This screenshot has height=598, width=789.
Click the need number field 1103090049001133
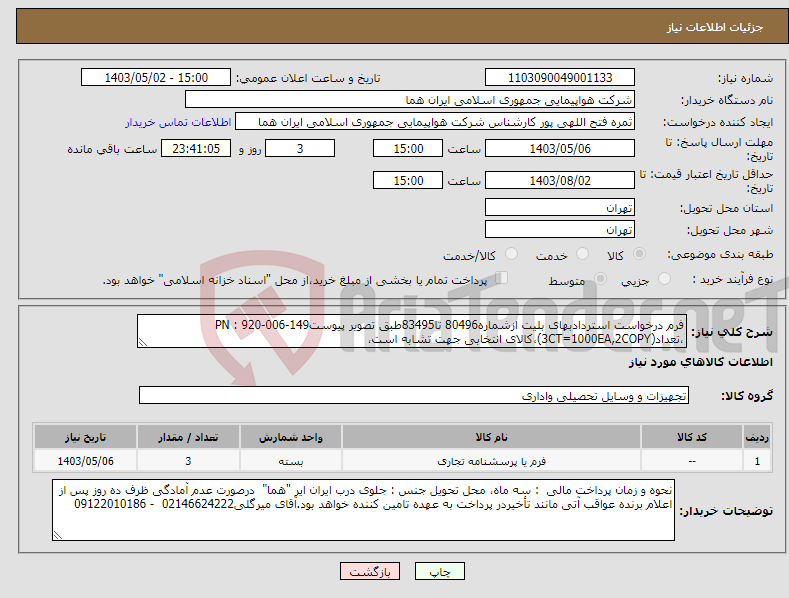[560, 78]
